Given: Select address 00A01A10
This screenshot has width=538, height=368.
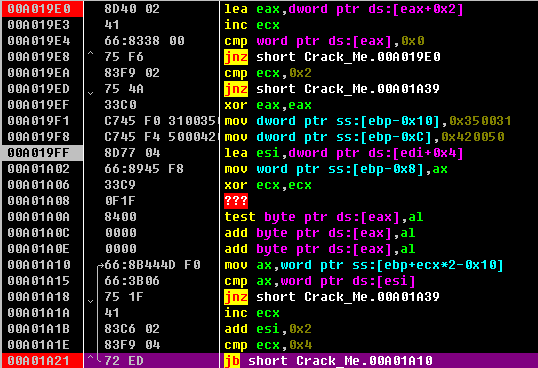Looking at the screenshot, I should (39, 265).
